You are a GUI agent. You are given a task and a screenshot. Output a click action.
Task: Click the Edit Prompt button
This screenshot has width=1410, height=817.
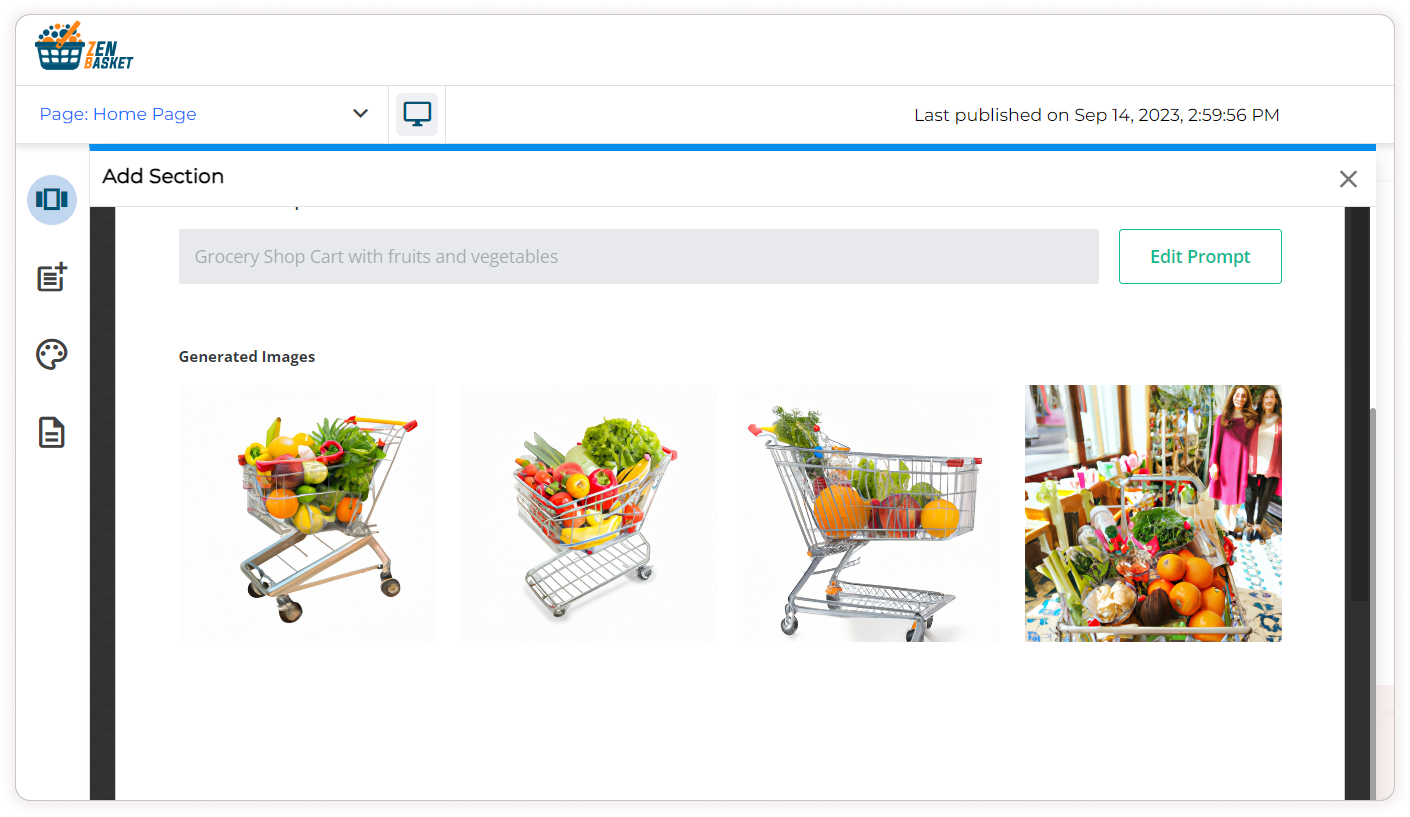1200,256
